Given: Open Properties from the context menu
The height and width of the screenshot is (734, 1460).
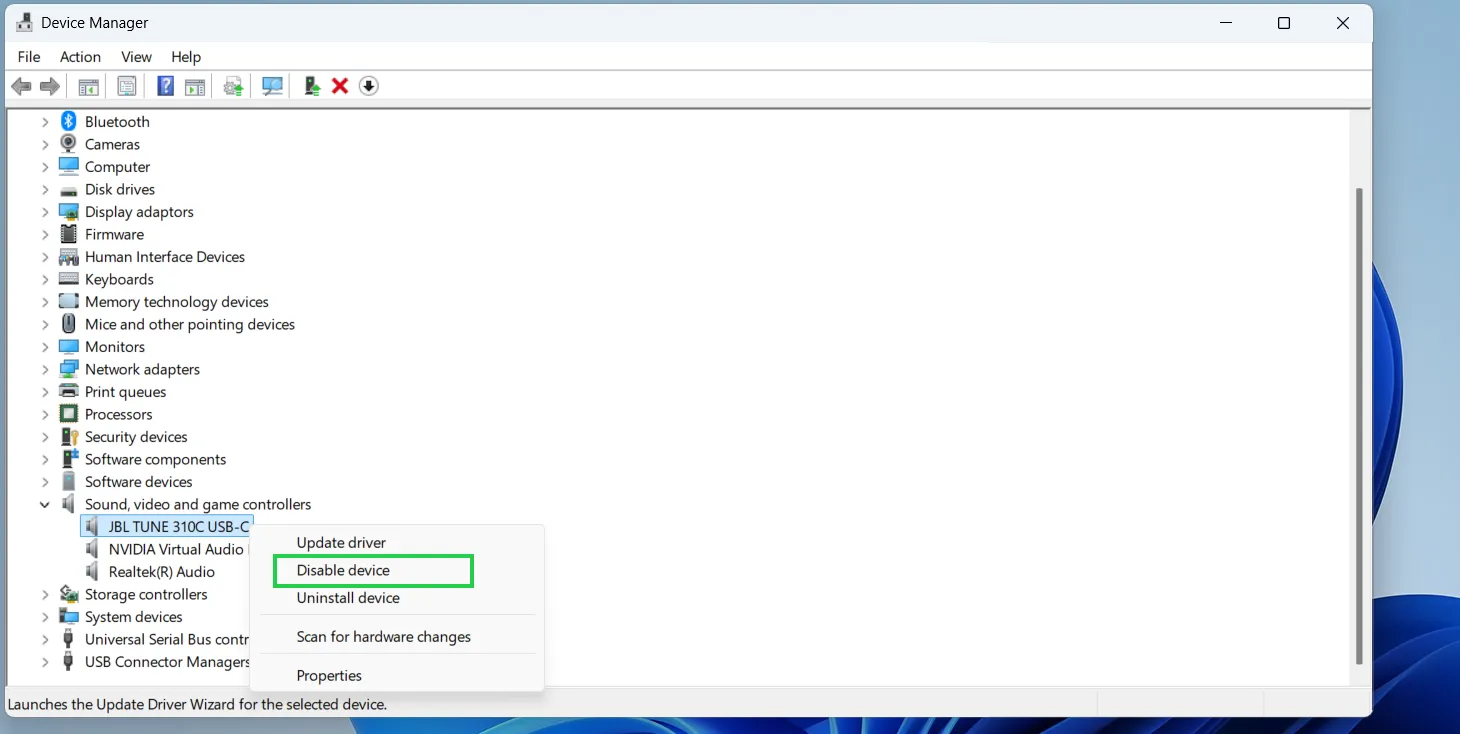Looking at the screenshot, I should tap(329, 675).
